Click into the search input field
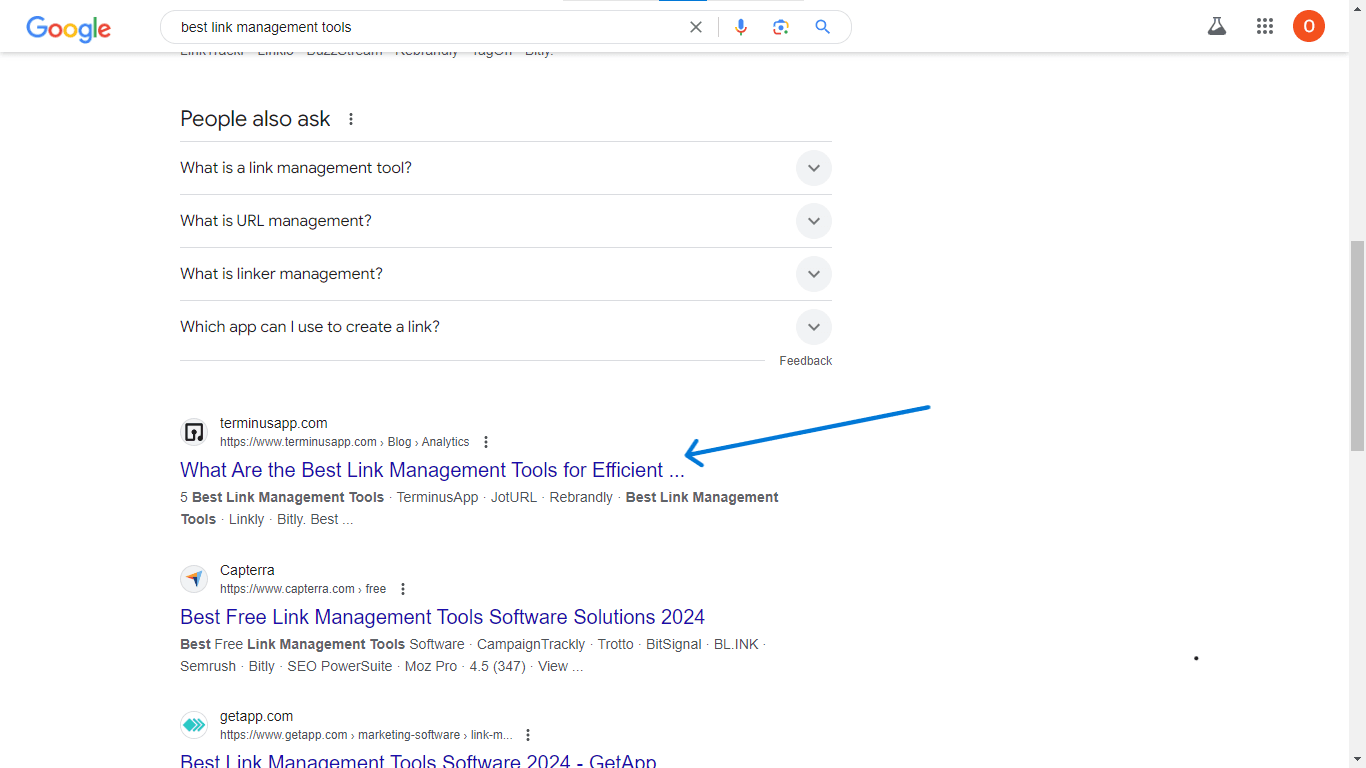Viewport: 1366px width, 768px height. [420, 27]
